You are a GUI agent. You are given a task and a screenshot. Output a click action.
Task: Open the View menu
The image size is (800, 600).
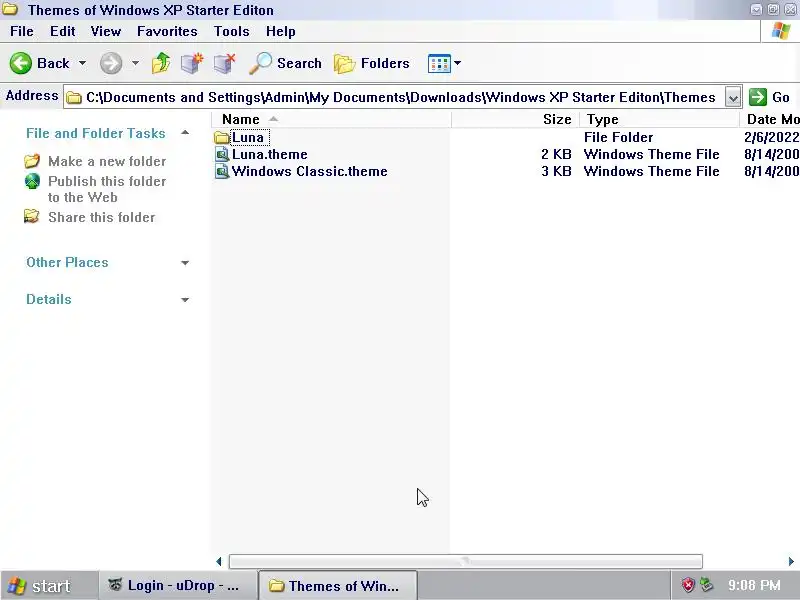coord(106,32)
